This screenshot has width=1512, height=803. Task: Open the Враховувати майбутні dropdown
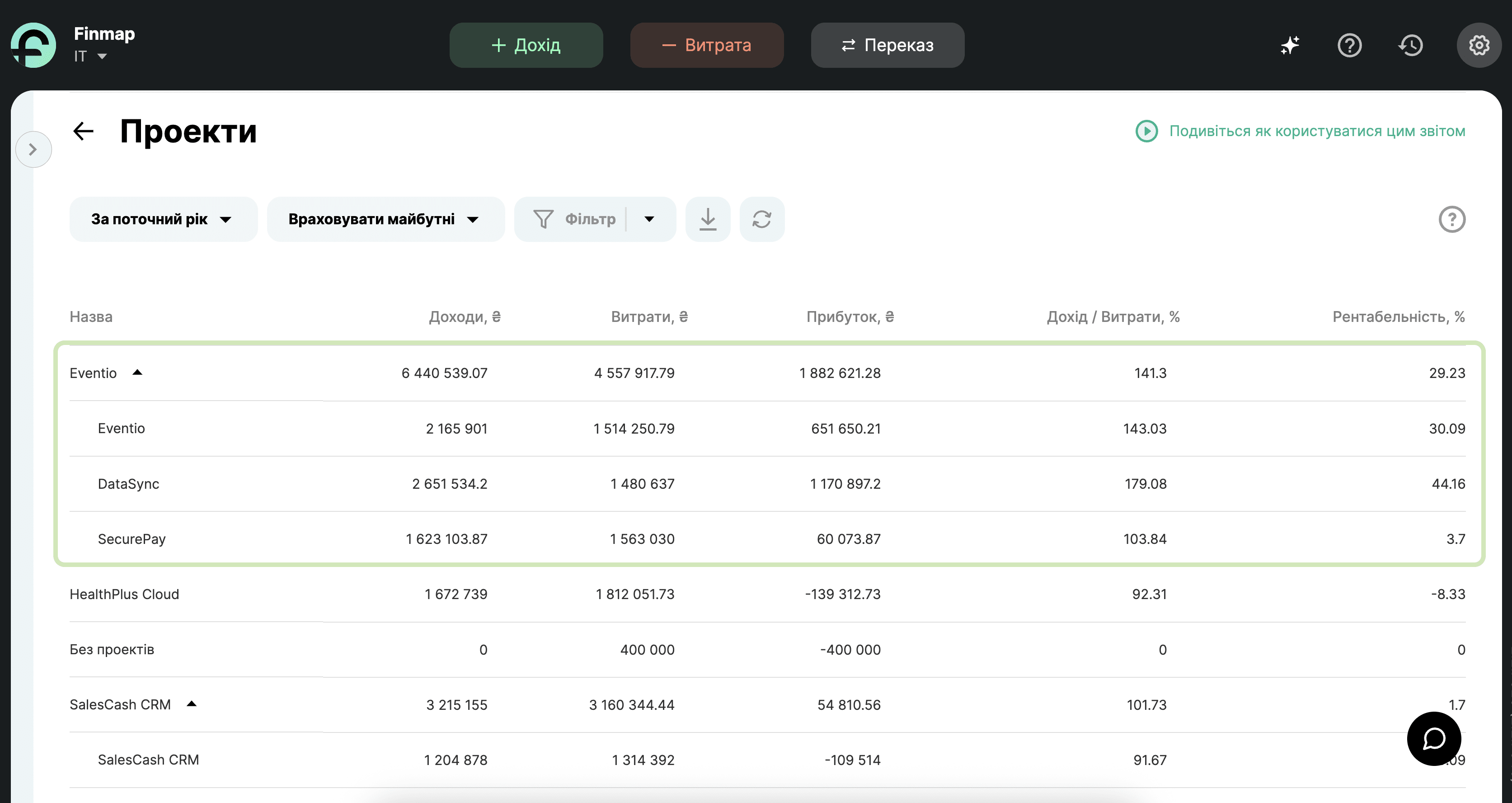[385, 219]
